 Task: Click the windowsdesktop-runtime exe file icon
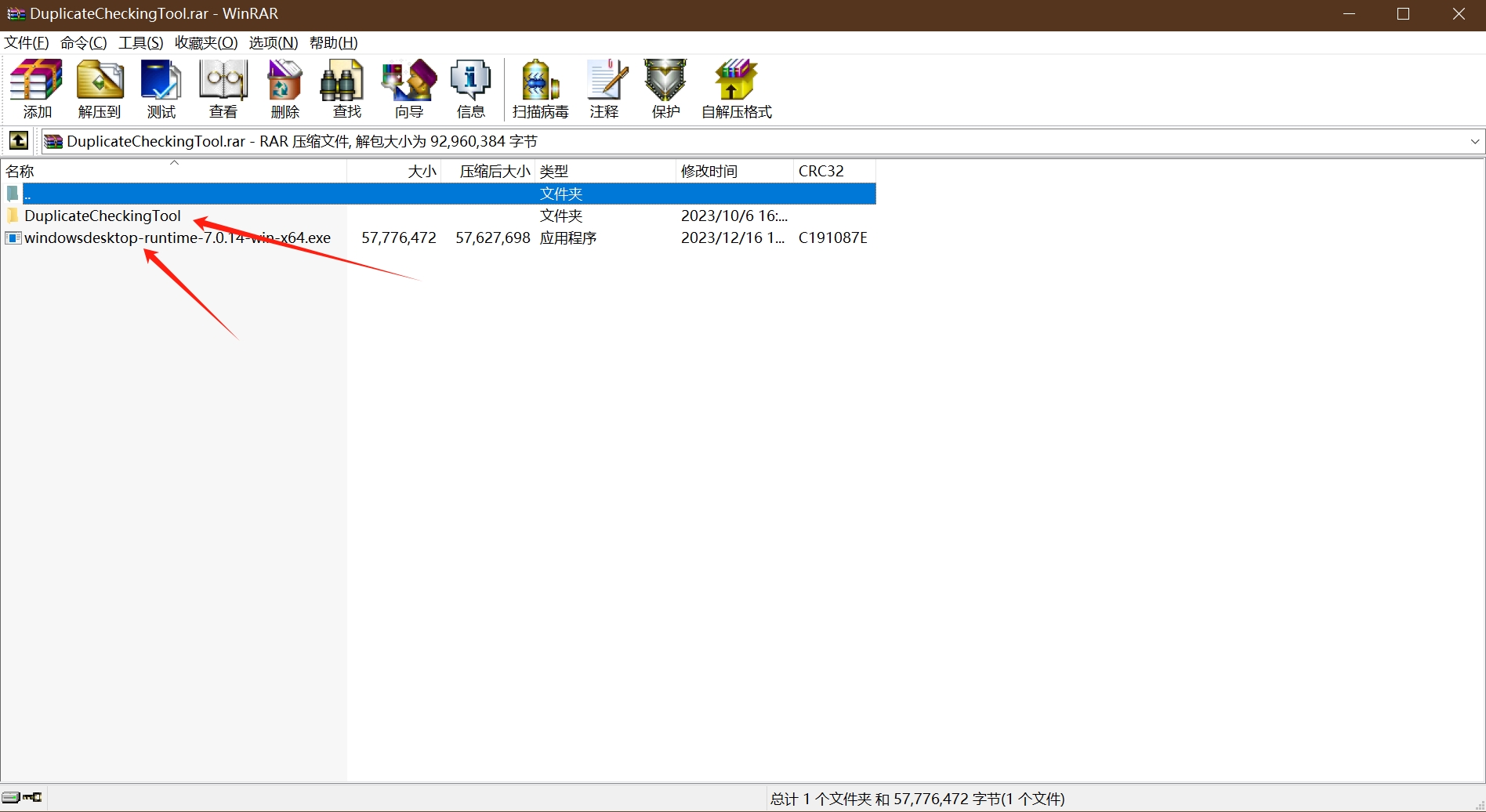[13, 237]
